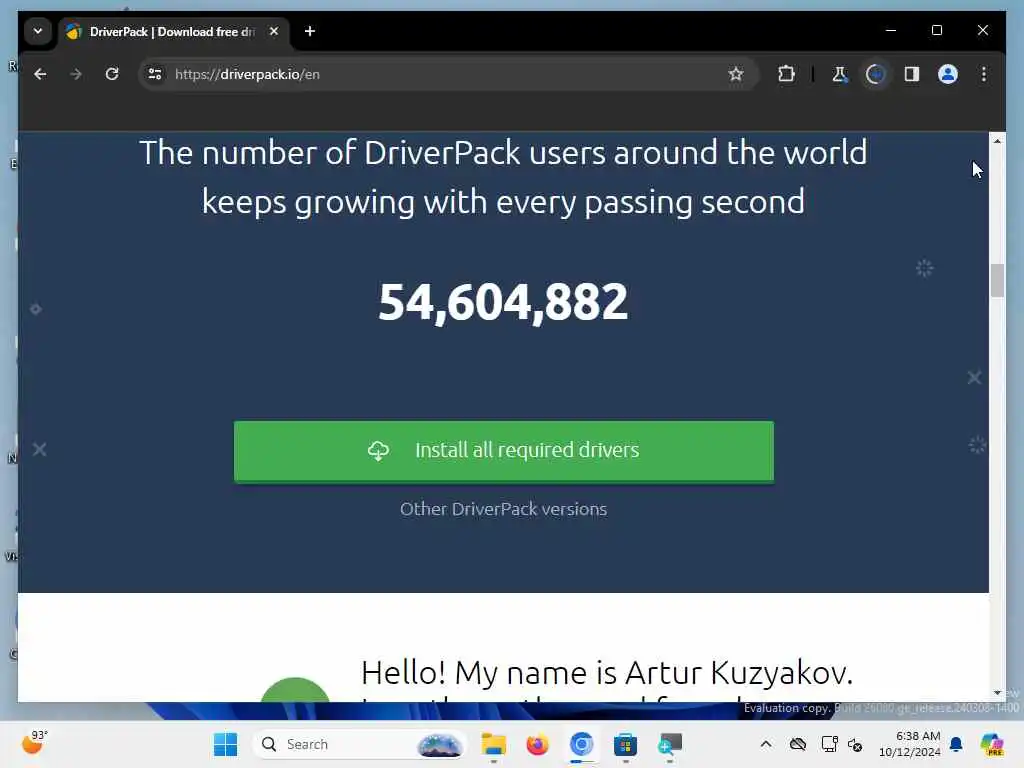
Task: Open Other DriverPack versions link
Action: pyautogui.click(x=504, y=509)
